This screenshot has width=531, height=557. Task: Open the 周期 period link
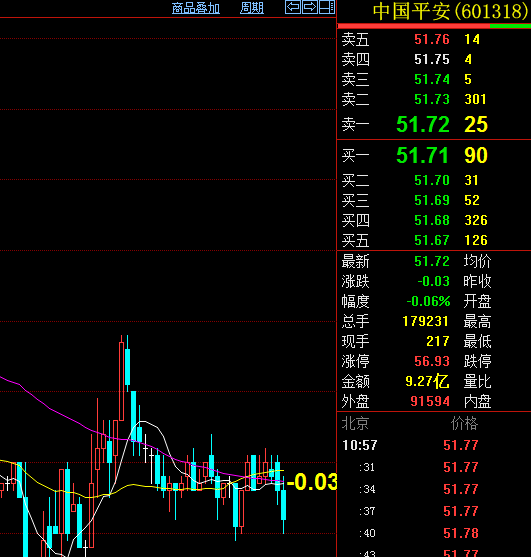pyautogui.click(x=252, y=8)
